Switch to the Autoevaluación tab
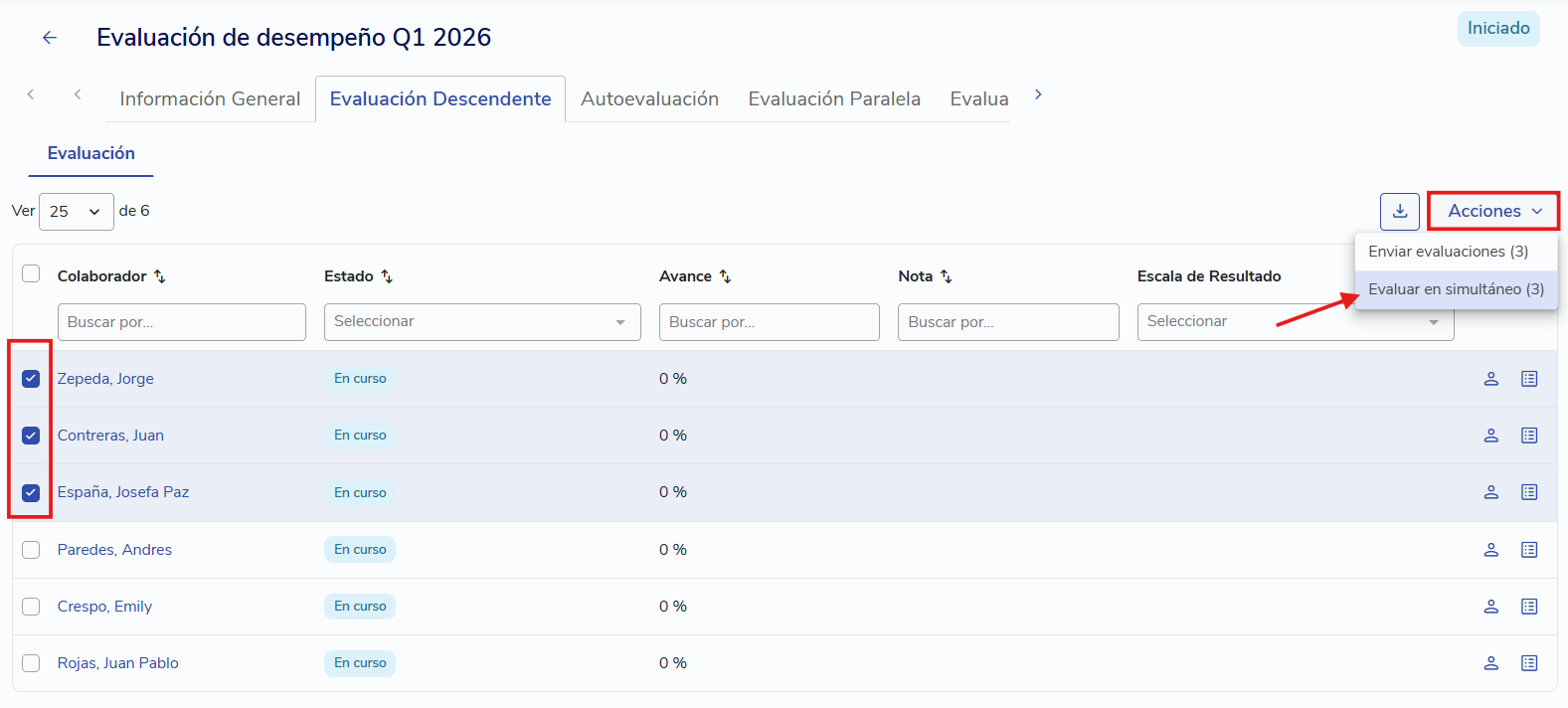The width and height of the screenshot is (1568, 708). 649,98
